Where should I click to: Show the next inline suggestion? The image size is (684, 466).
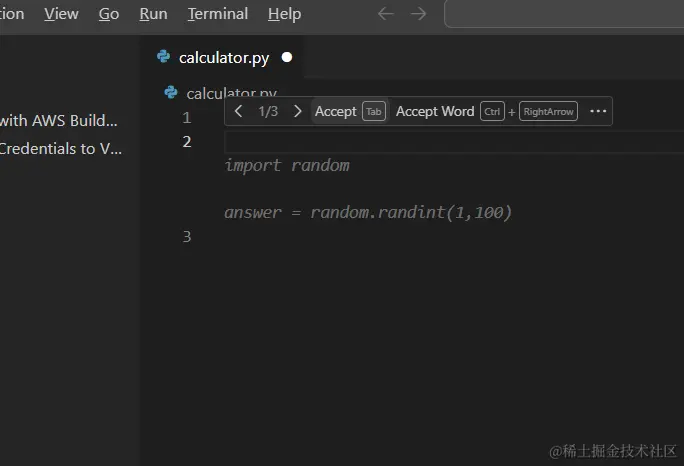tap(298, 111)
